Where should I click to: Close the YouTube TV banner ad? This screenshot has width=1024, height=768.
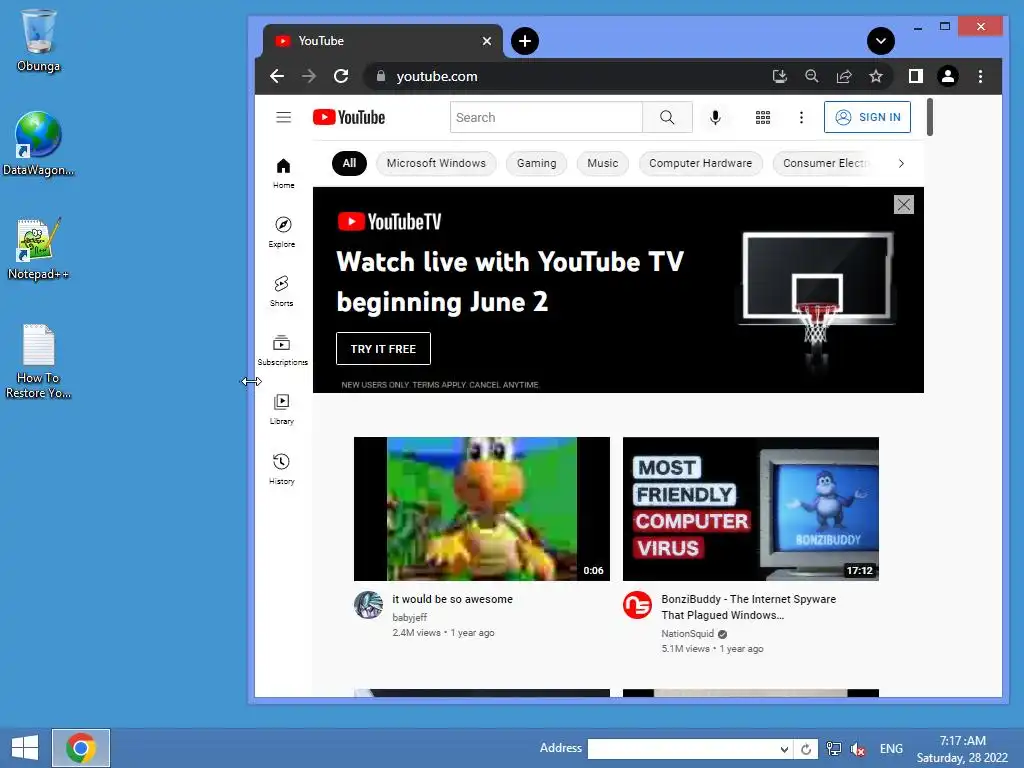[x=904, y=205]
